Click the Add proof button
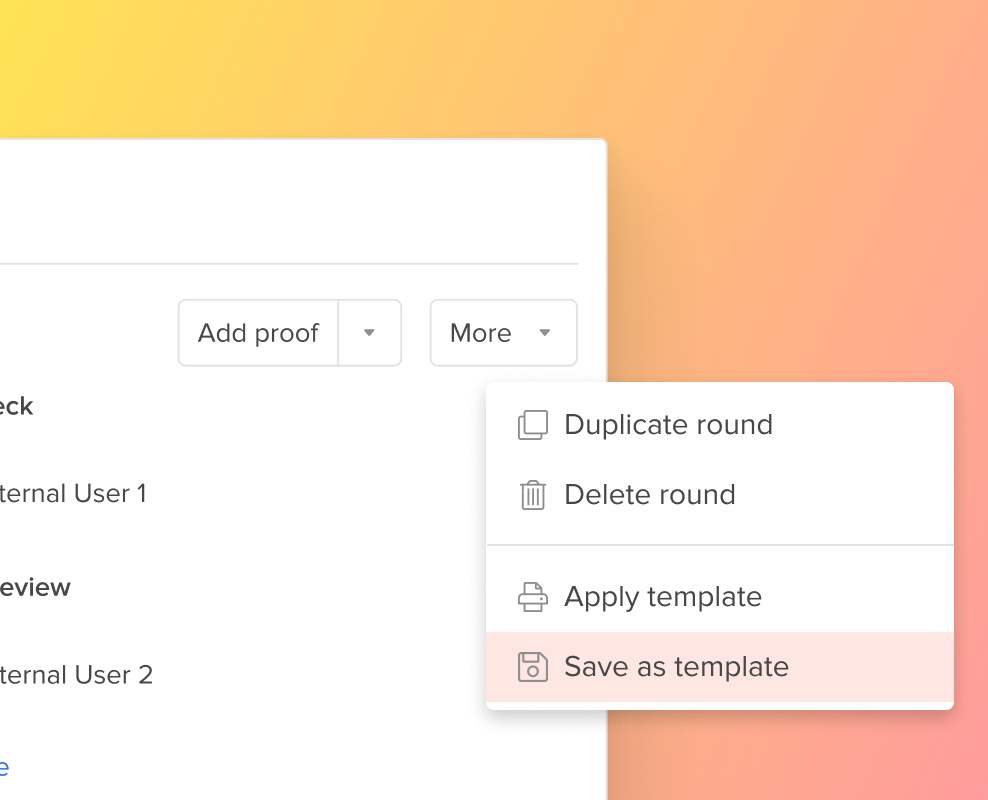This screenshot has width=988, height=800. [x=258, y=333]
